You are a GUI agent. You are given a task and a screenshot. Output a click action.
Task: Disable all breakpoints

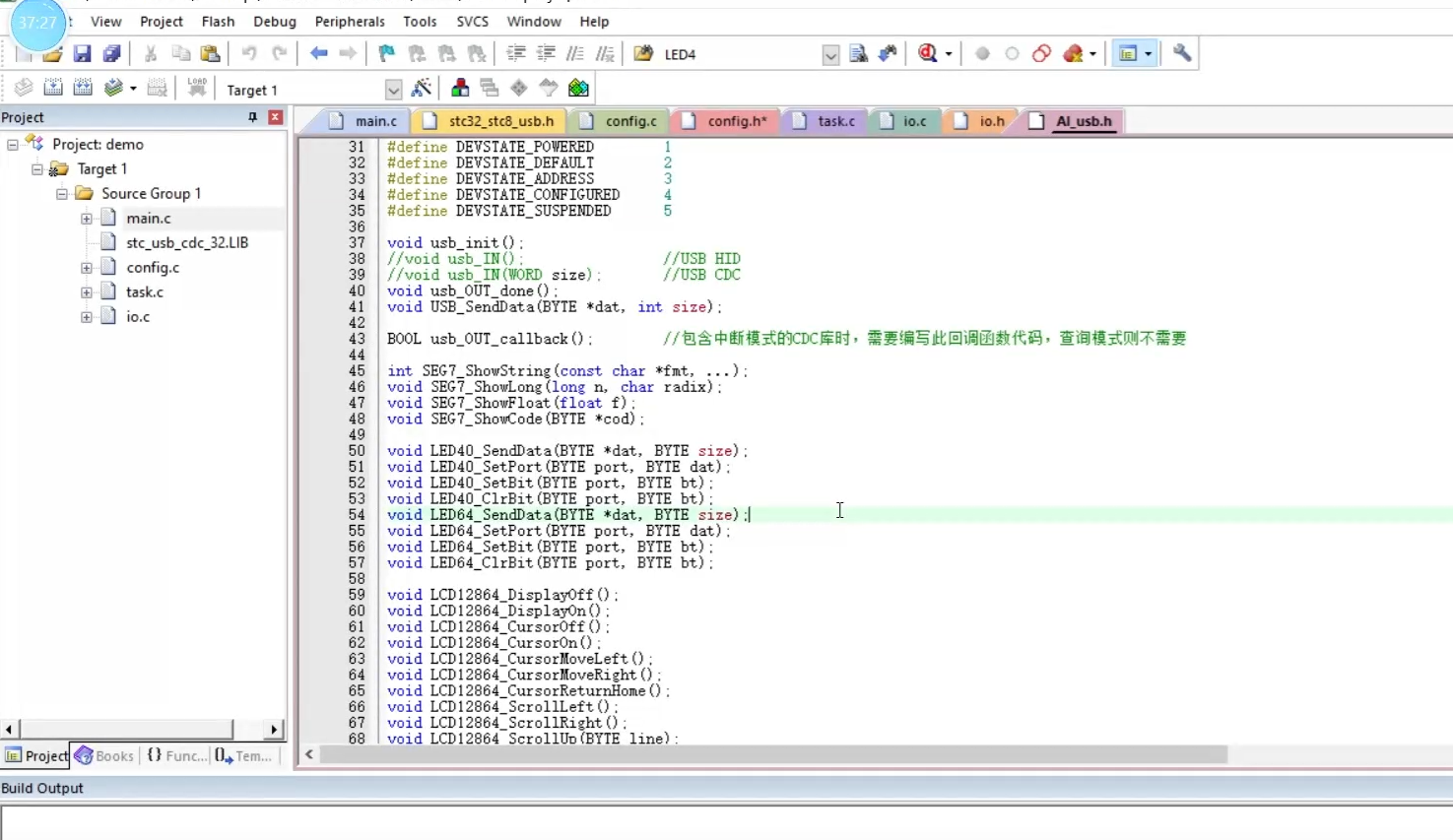click(x=1041, y=54)
